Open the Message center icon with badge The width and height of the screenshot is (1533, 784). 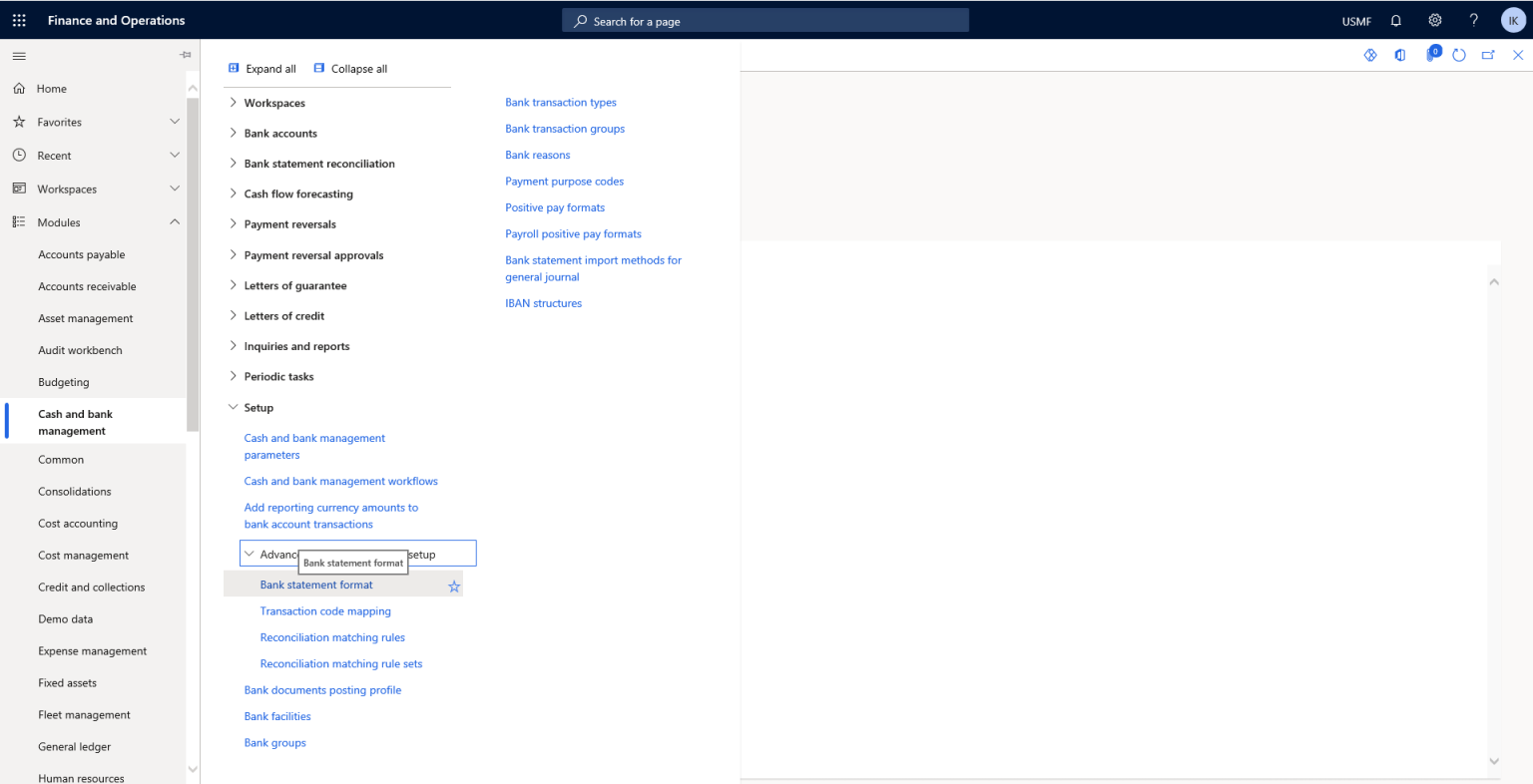(x=1428, y=55)
